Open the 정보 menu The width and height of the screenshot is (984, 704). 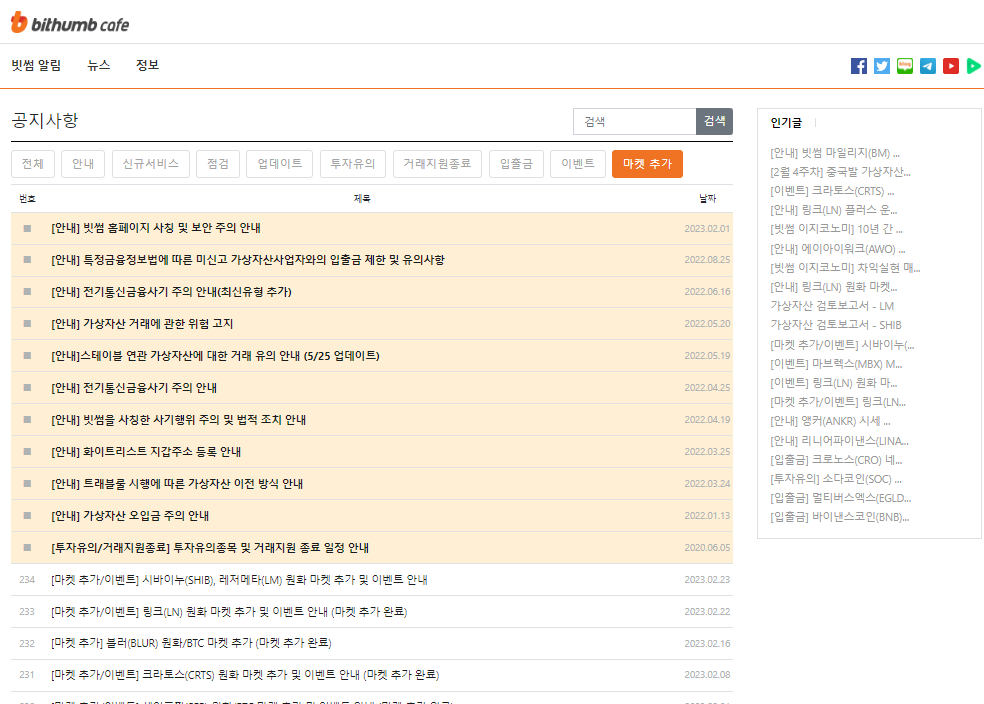pos(147,65)
